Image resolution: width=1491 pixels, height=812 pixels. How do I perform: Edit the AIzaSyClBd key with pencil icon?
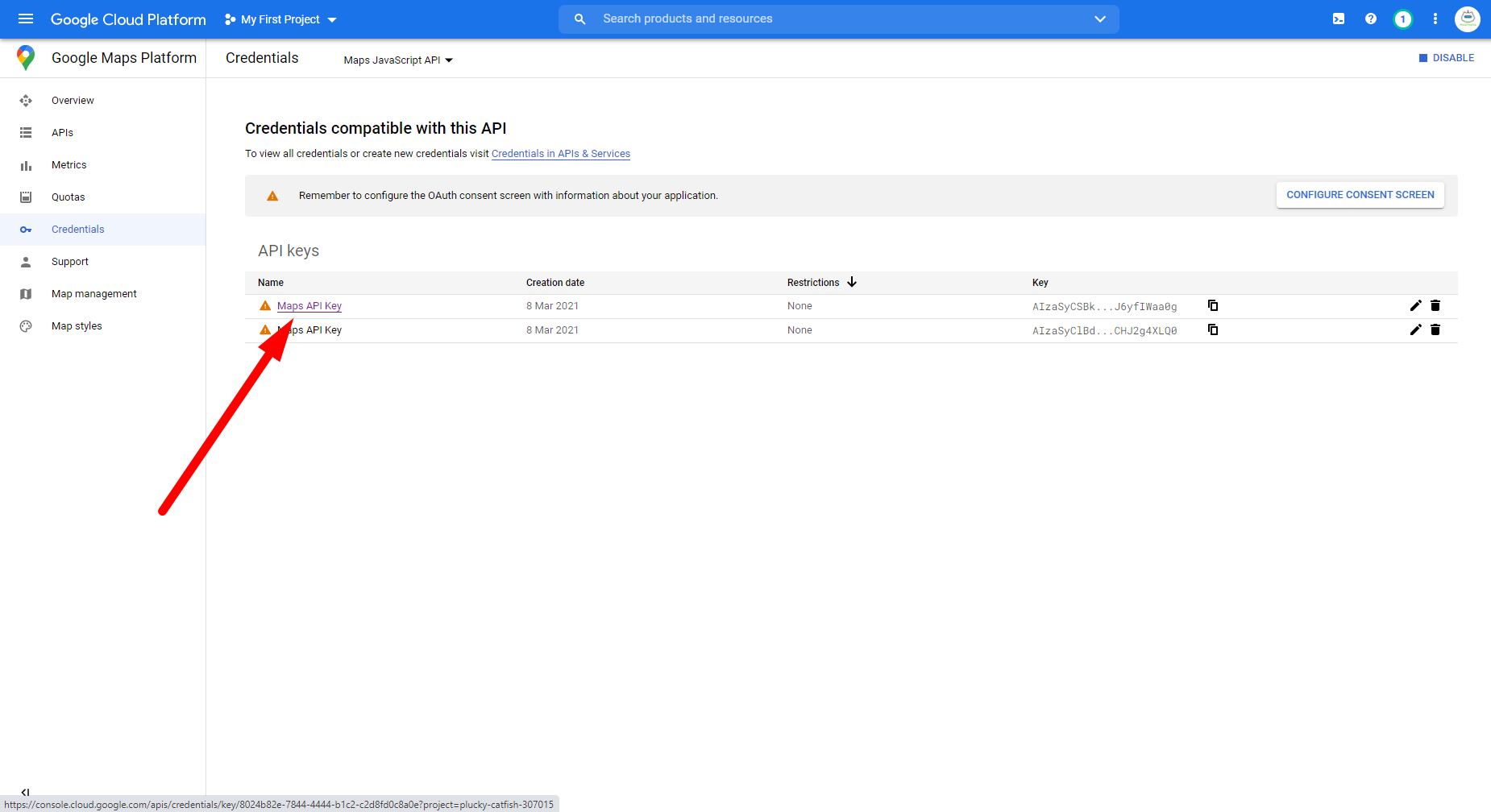pyautogui.click(x=1415, y=330)
